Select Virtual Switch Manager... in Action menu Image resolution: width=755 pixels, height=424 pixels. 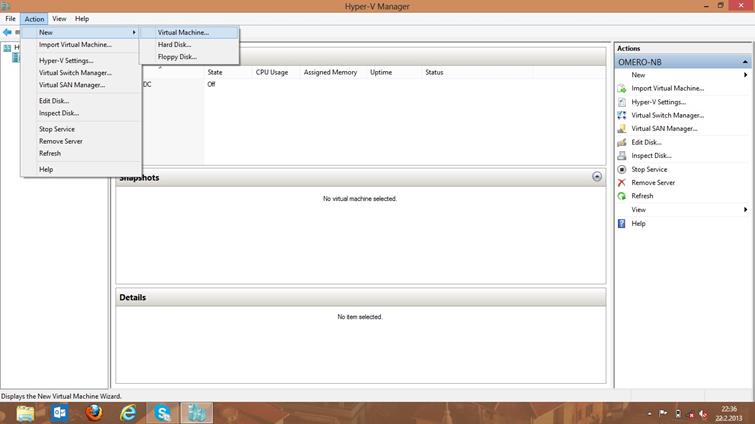81,73
